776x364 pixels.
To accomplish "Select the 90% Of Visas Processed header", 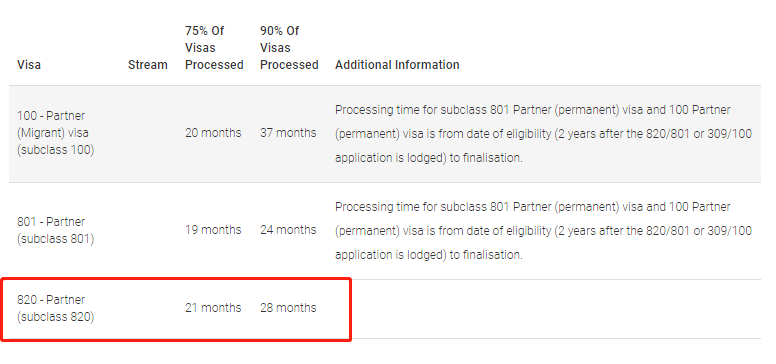I will coord(289,47).
